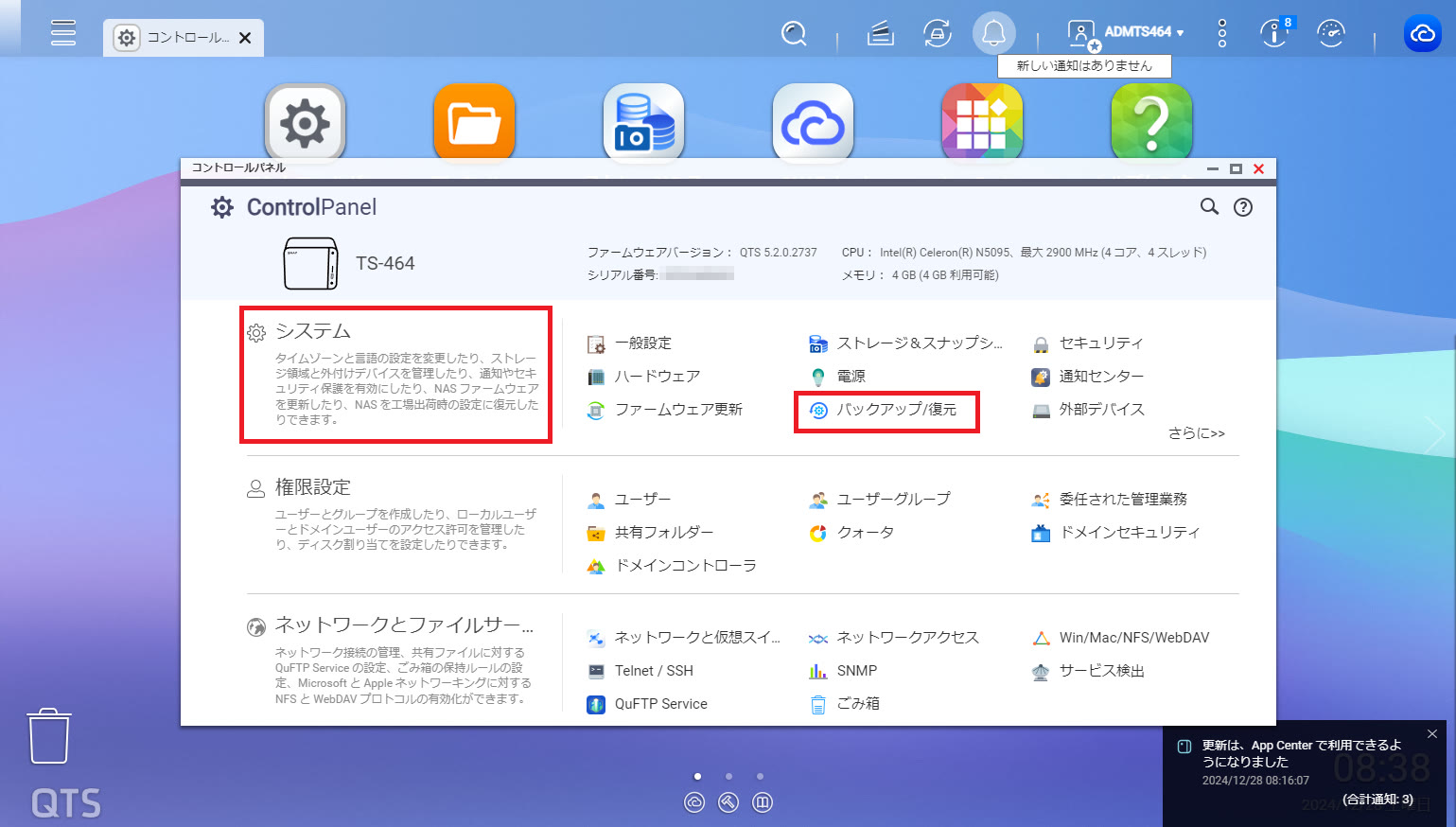1456x827 pixels.
Task: Open ドメインセキュリティ
Action: coord(1116,533)
